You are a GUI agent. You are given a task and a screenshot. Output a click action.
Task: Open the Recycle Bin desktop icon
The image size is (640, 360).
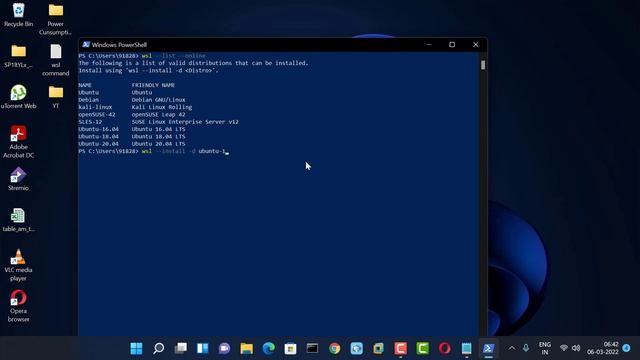coord(18,15)
